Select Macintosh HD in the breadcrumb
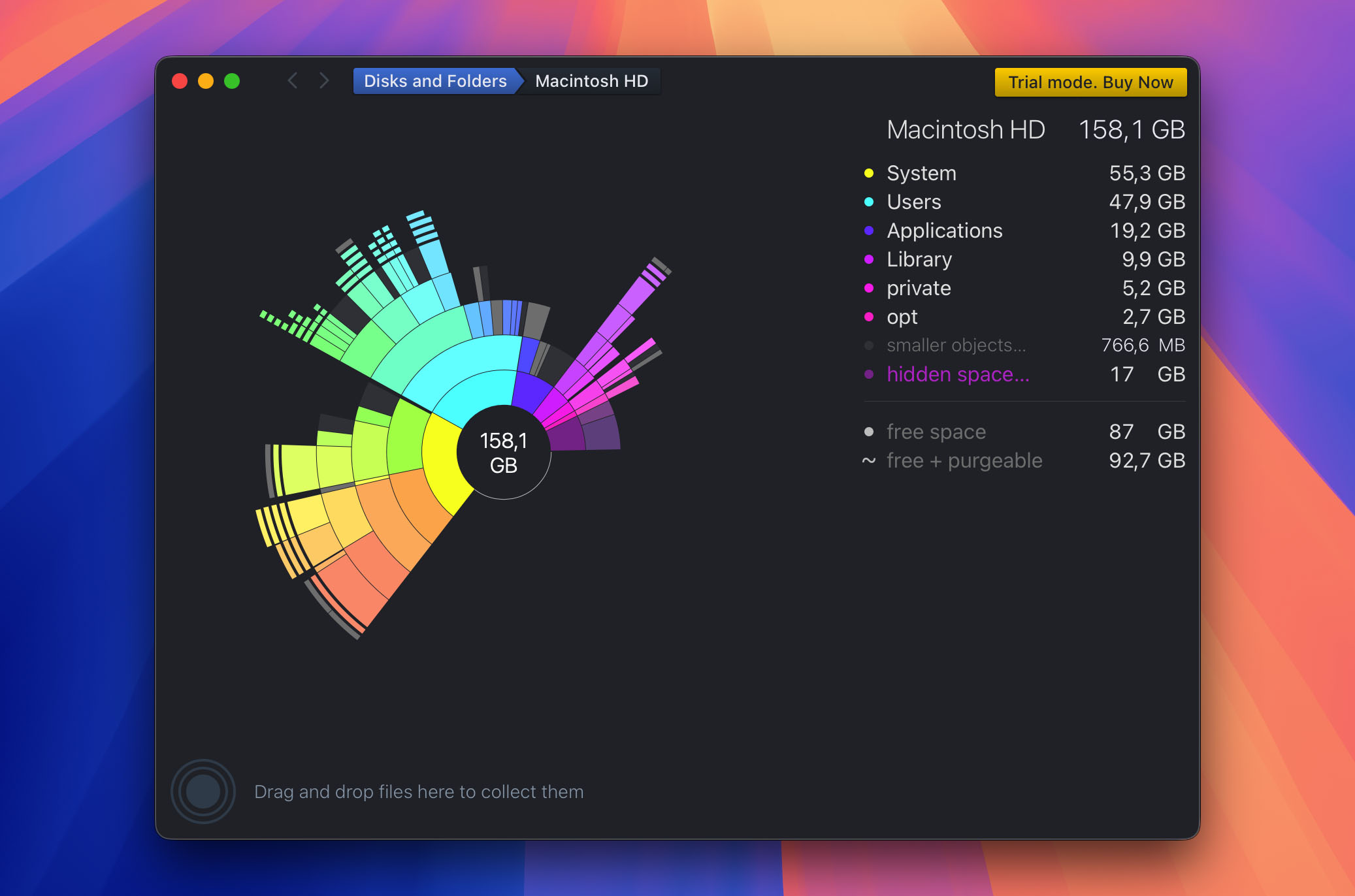 590,80
